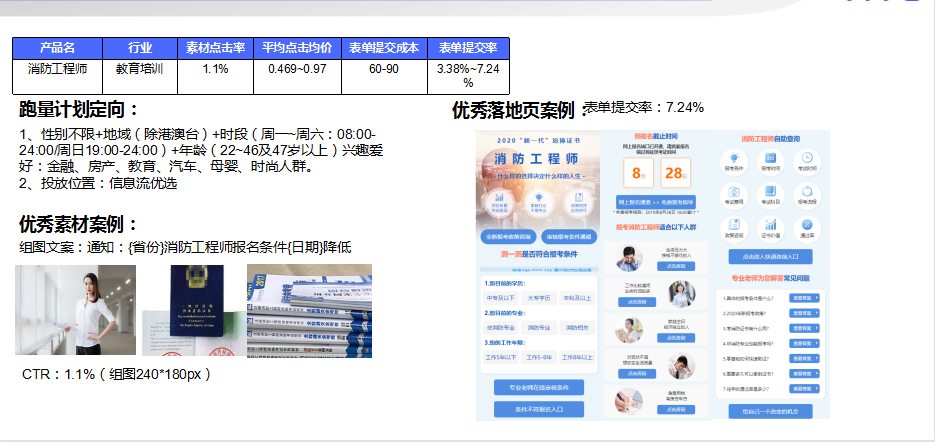Click the calendar 报考时间 icon
935x442 pixels.
click(x=770, y=162)
